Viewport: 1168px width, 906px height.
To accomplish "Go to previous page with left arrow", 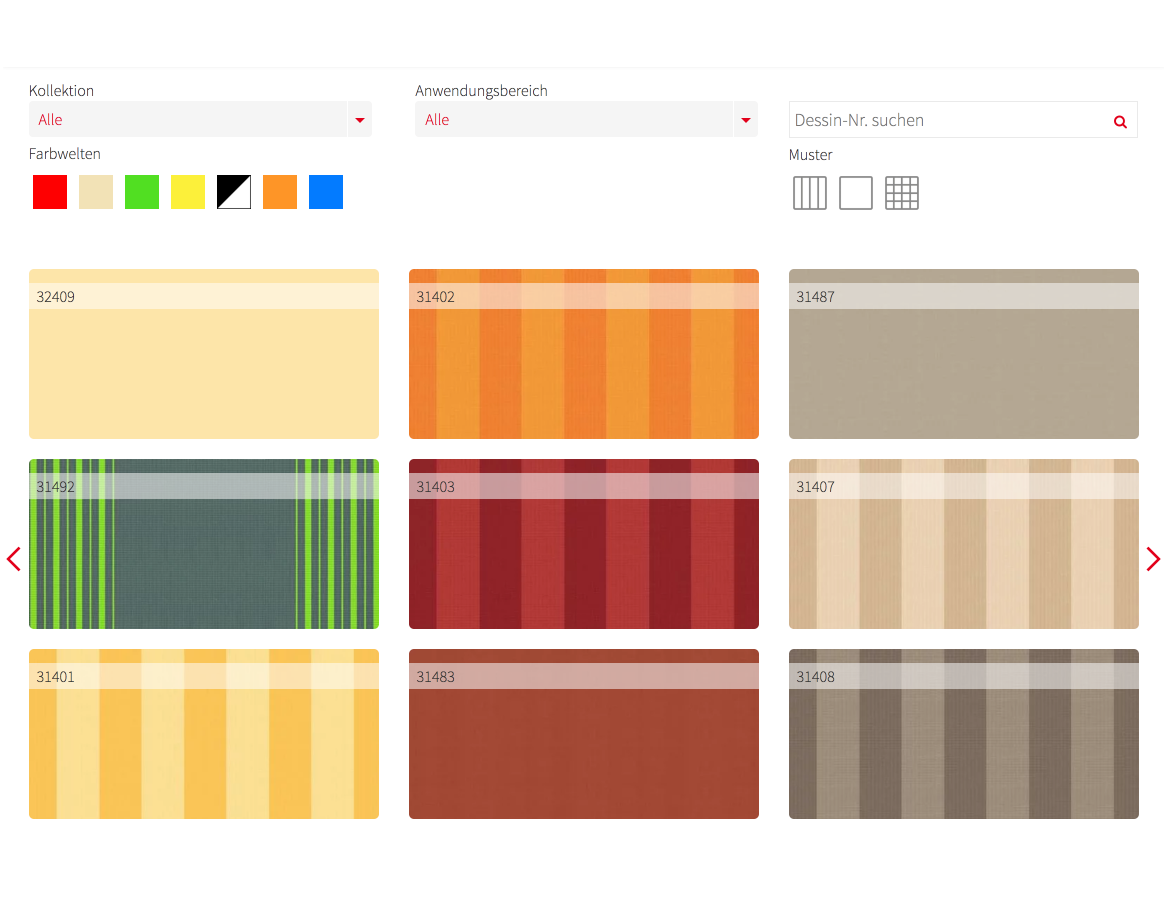I will click(14, 559).
